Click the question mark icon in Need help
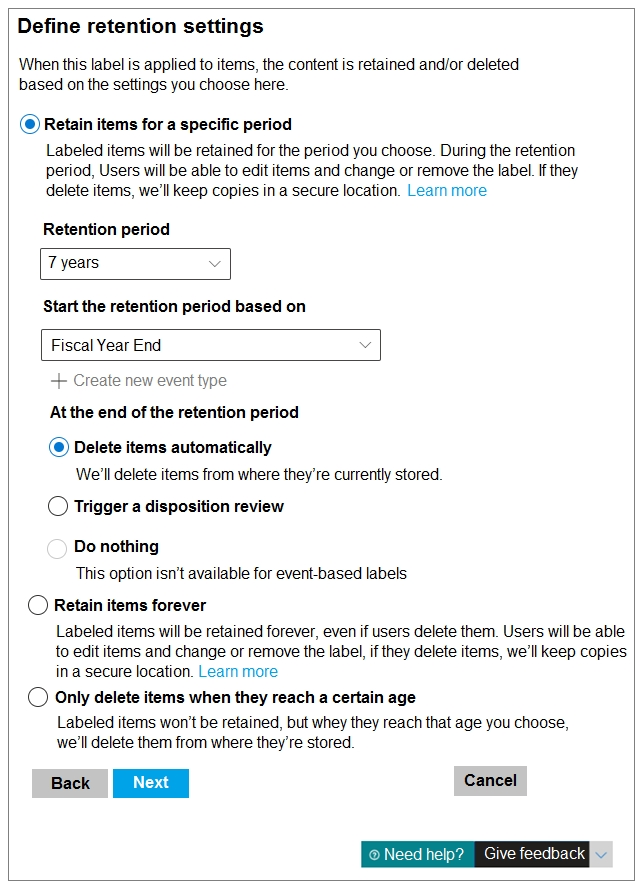Image resolution: width=641 pixels, height=889 pixels. 374,855
